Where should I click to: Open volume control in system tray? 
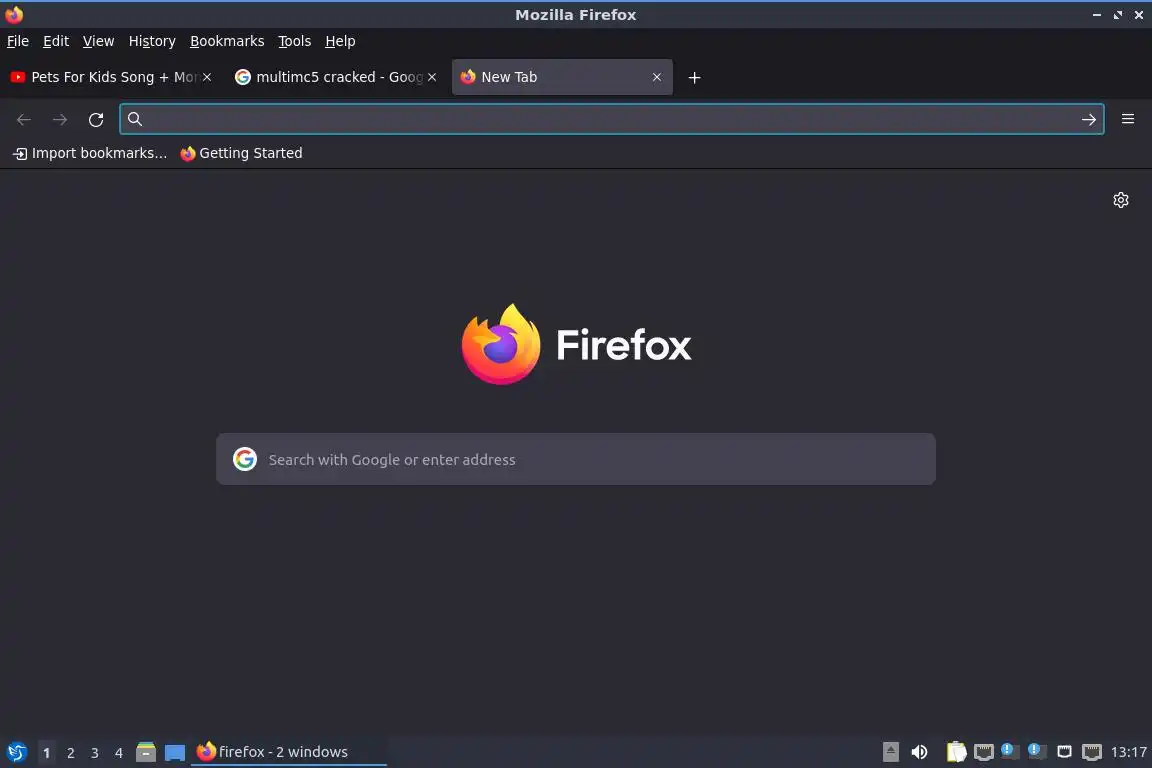pos(919,752)
